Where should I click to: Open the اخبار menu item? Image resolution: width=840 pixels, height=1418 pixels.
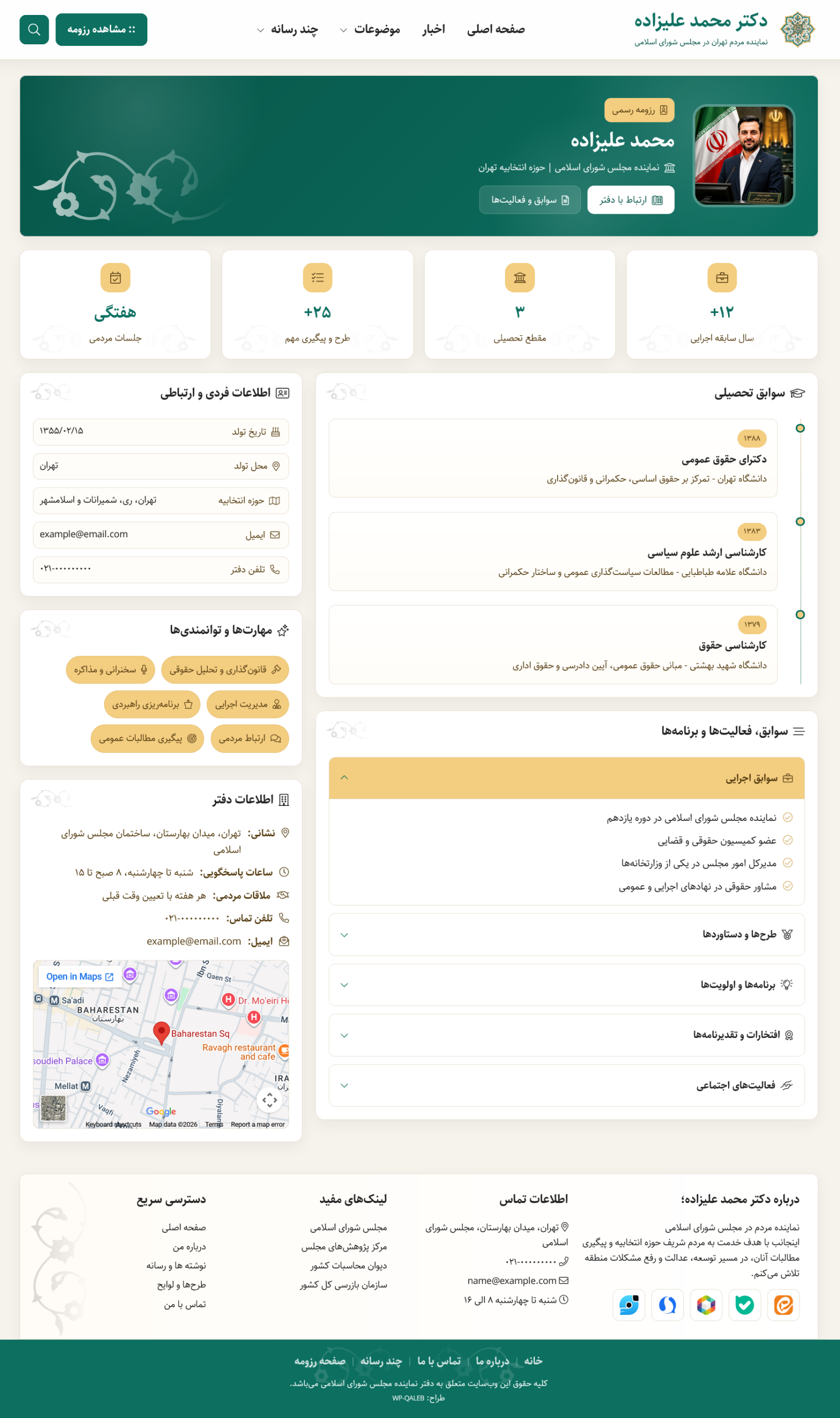tap(434, 29)
